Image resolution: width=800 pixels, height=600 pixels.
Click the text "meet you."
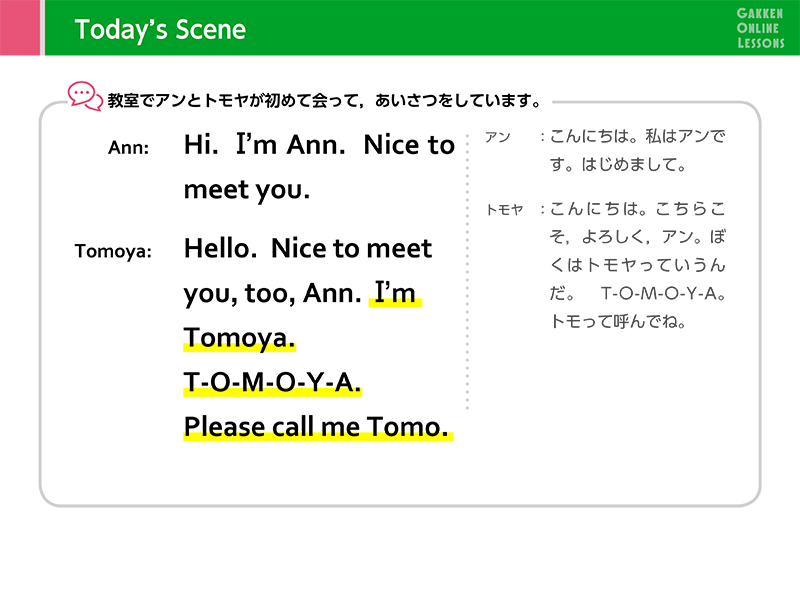click(x=247, y=190)
